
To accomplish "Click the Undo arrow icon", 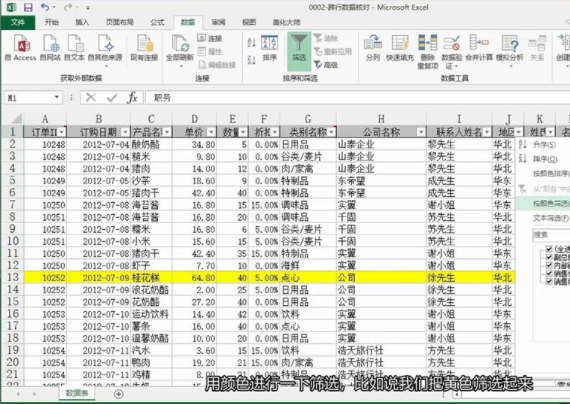I will click(x=45, y=7).
